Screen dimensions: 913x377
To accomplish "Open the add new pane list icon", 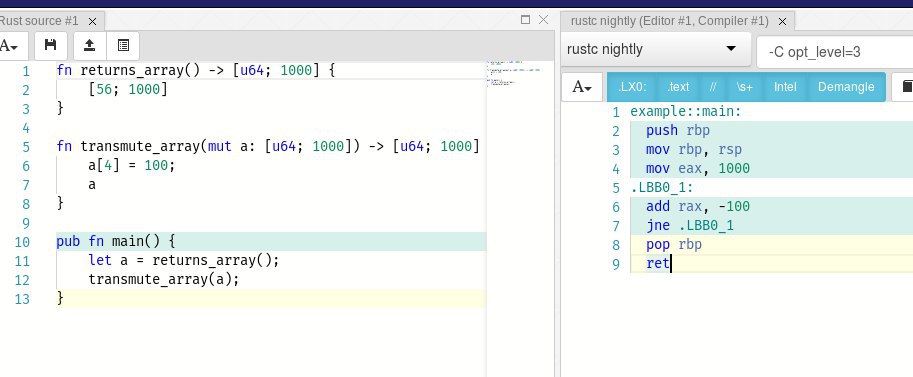I will (123, 45).
